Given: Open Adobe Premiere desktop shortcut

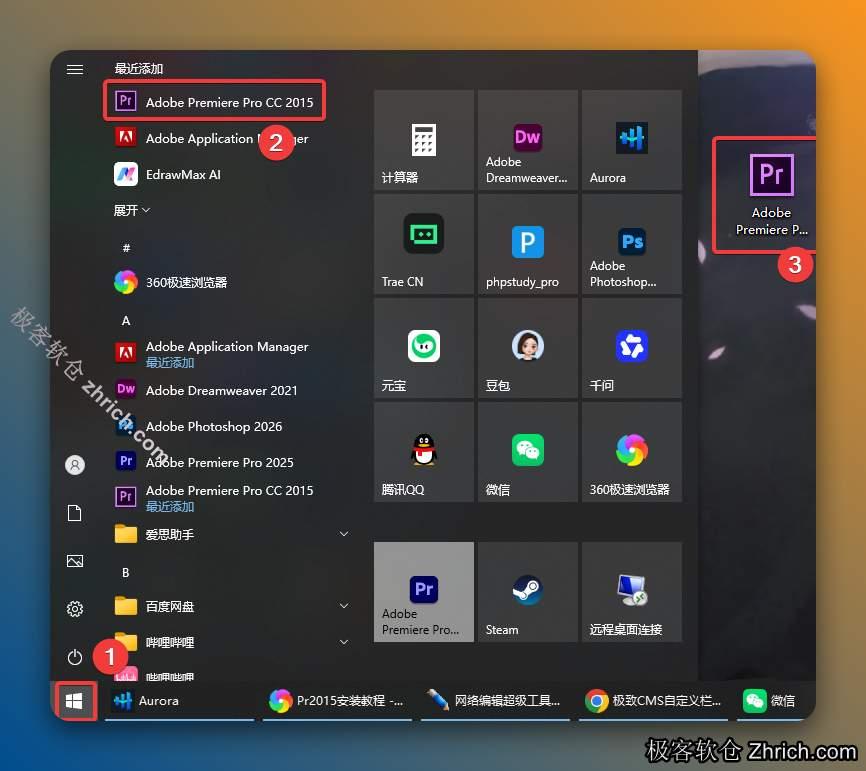Looking at the screenshot, I should 771,195.
